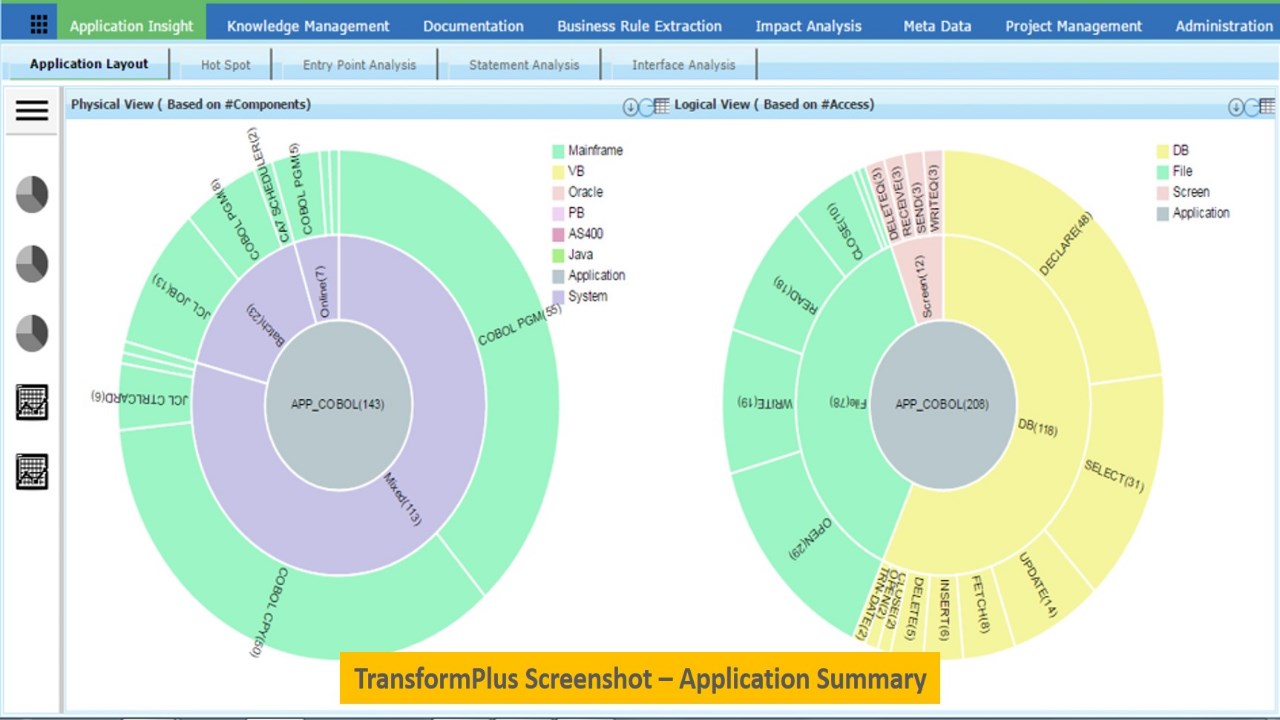Select the Application Layout sub-tab
This screenshot has width=1280, height=720.
tap(89, 64)
